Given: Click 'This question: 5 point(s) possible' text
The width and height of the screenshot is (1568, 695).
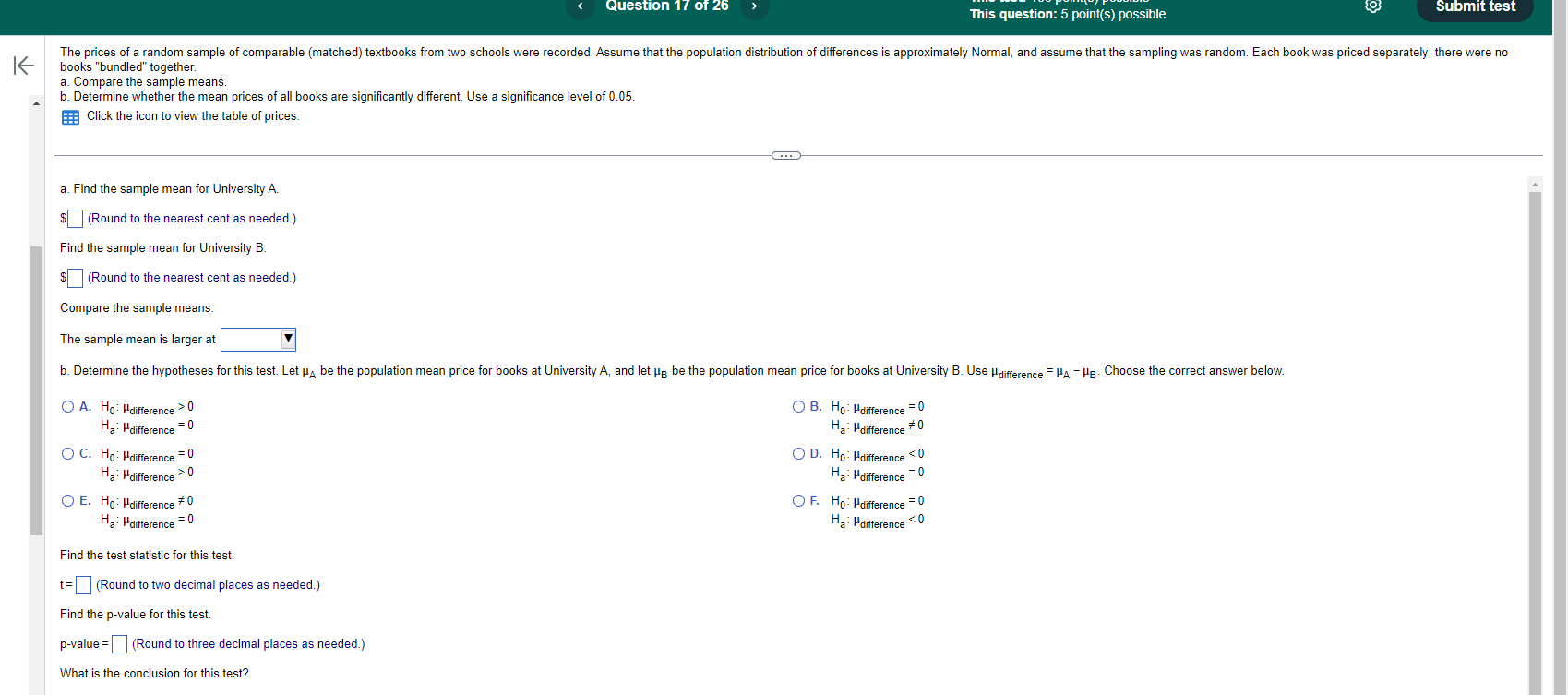Looking at the screenshot, I should (x=1068, y=14).
